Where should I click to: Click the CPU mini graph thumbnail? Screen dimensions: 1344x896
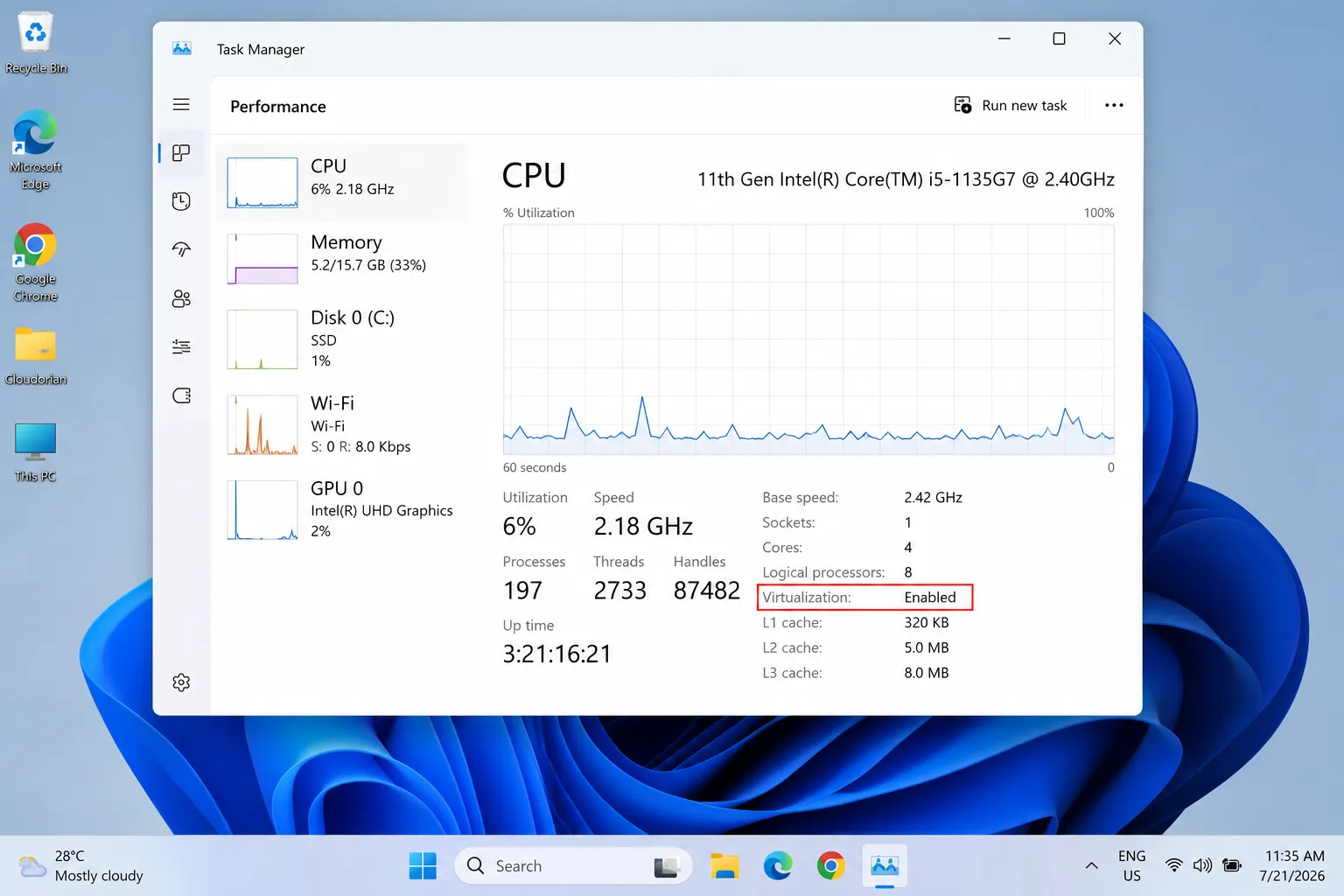tap(262, 182)
